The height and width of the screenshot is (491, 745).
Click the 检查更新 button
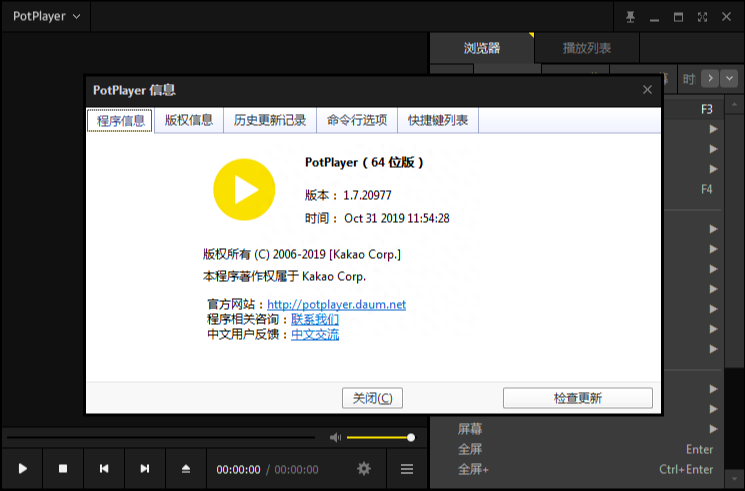(577, 397)
